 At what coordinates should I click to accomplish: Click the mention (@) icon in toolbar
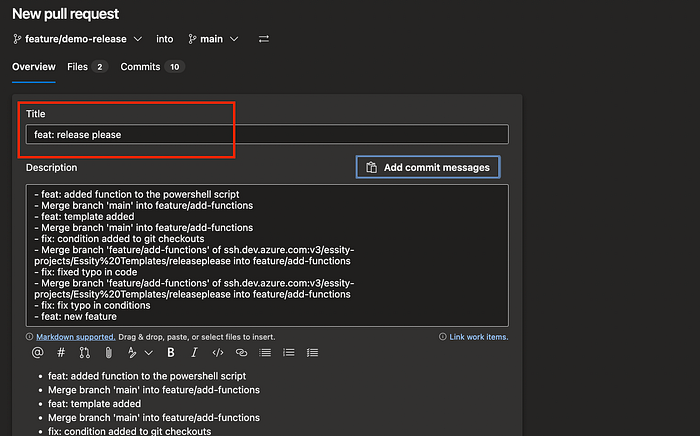[38, 353]
